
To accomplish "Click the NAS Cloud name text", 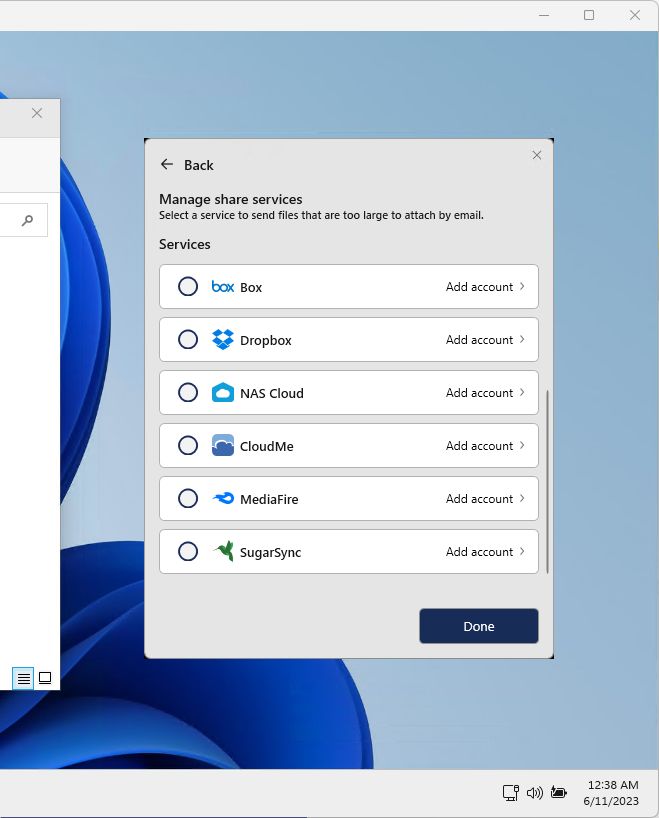I will (x=272, y=393).
